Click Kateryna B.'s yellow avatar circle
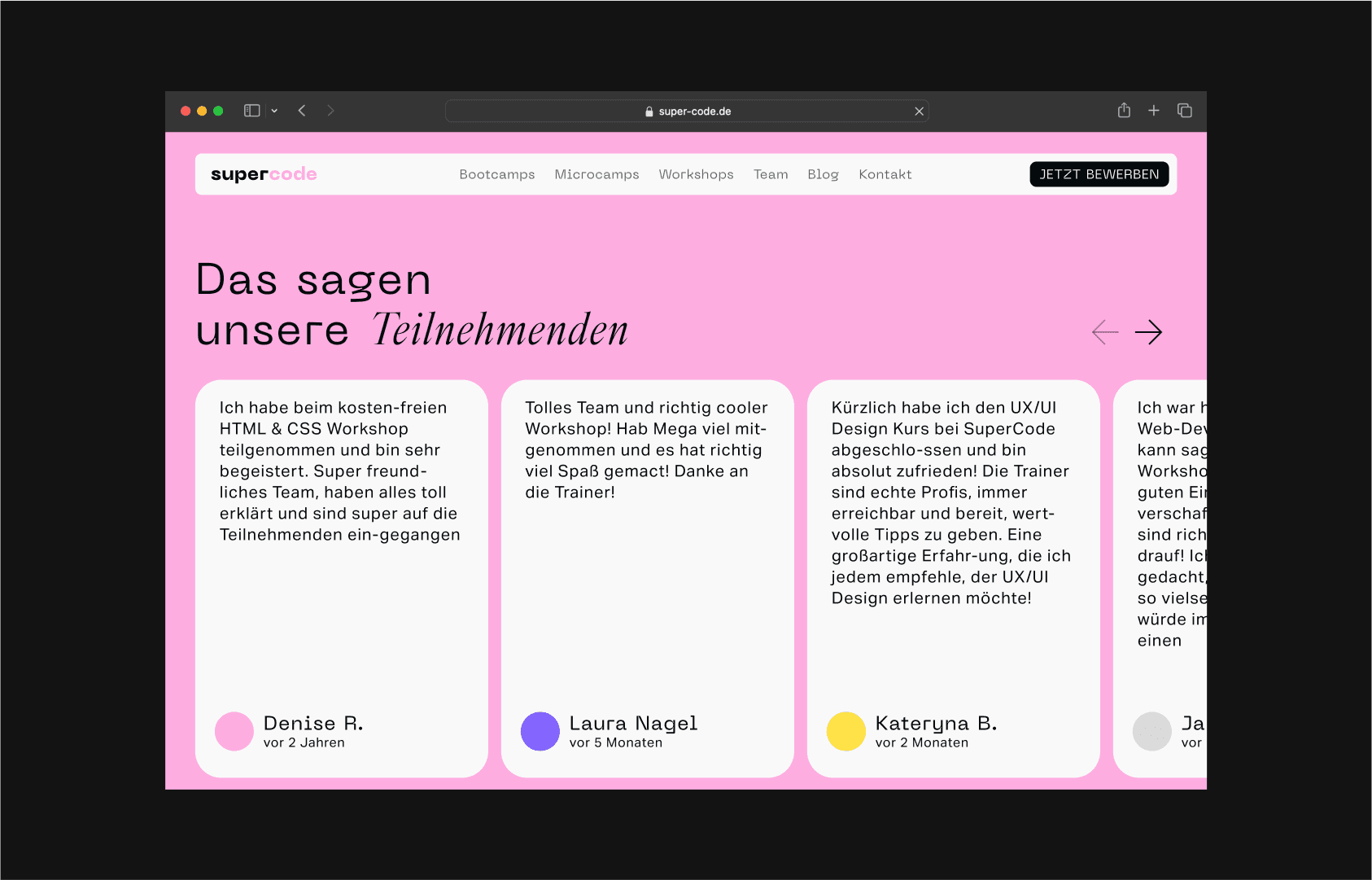Image resolution: width=1372 pixels, height=880 pixels. tap(846, 731)
